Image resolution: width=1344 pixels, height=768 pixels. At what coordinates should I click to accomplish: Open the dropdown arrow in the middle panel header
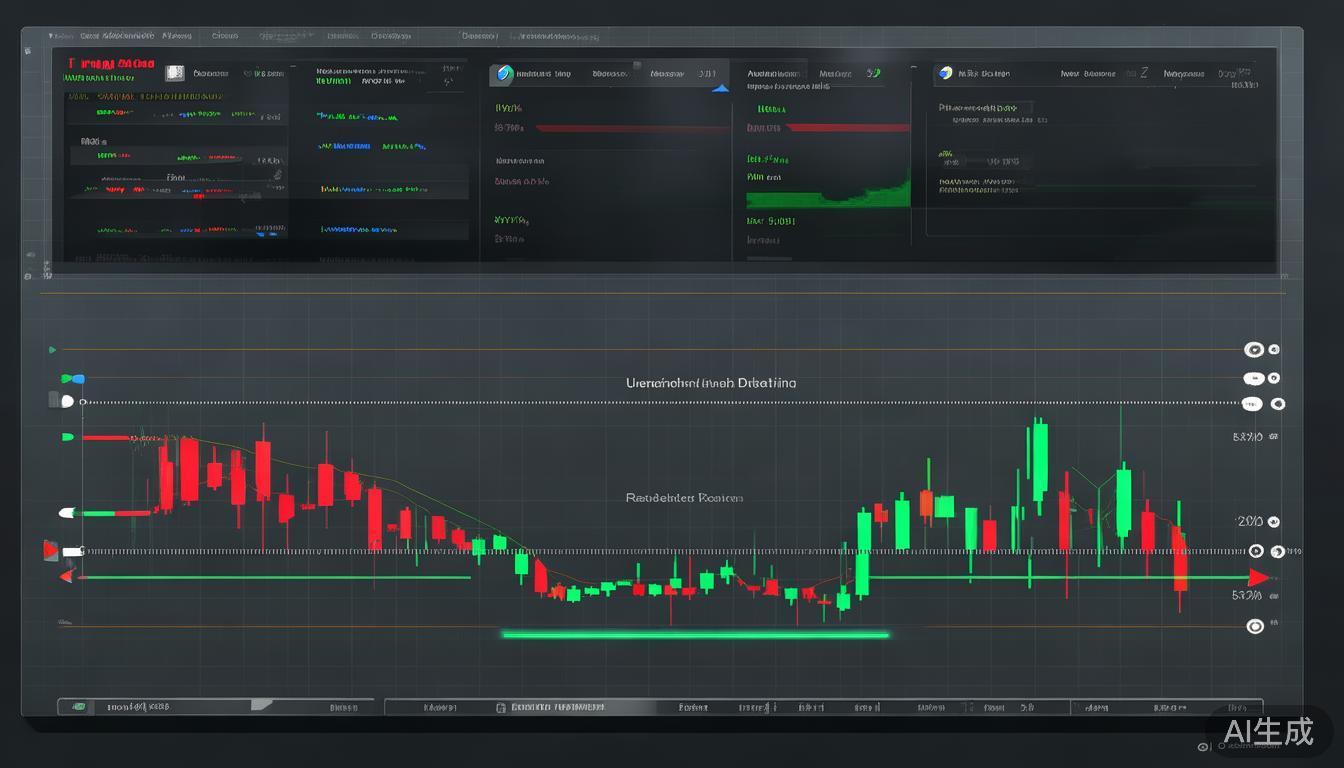point(722,88)
